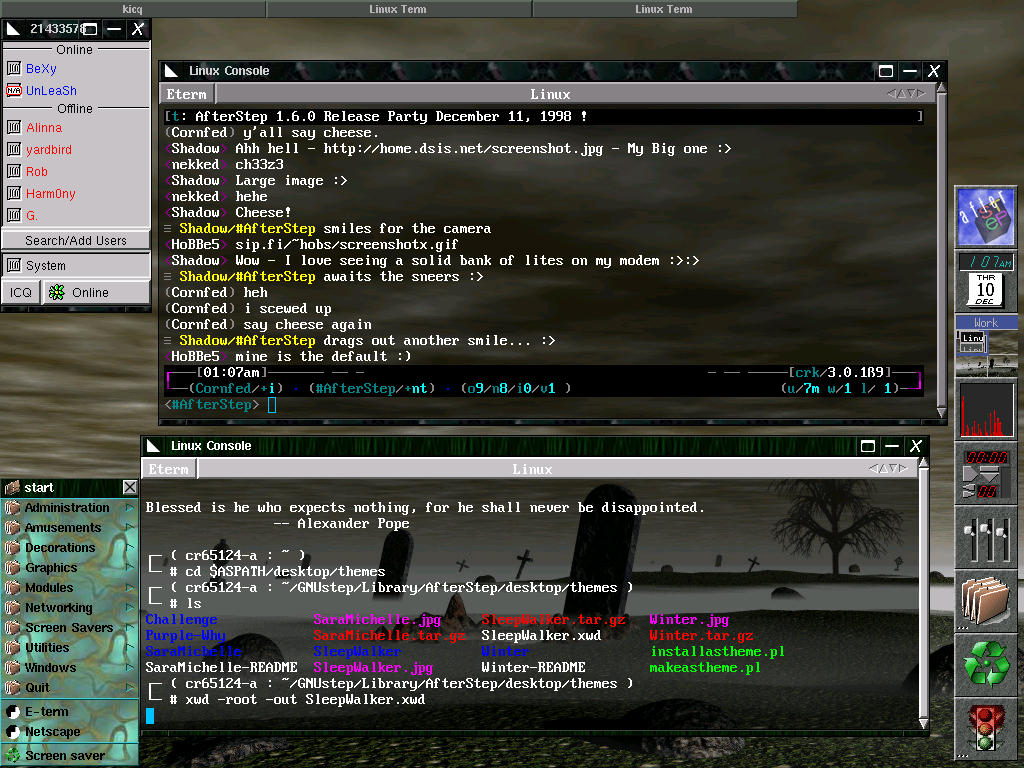Open the file folders wharf icon
The width and height of the screenshot is (1024, 768).
coord(986,600)
